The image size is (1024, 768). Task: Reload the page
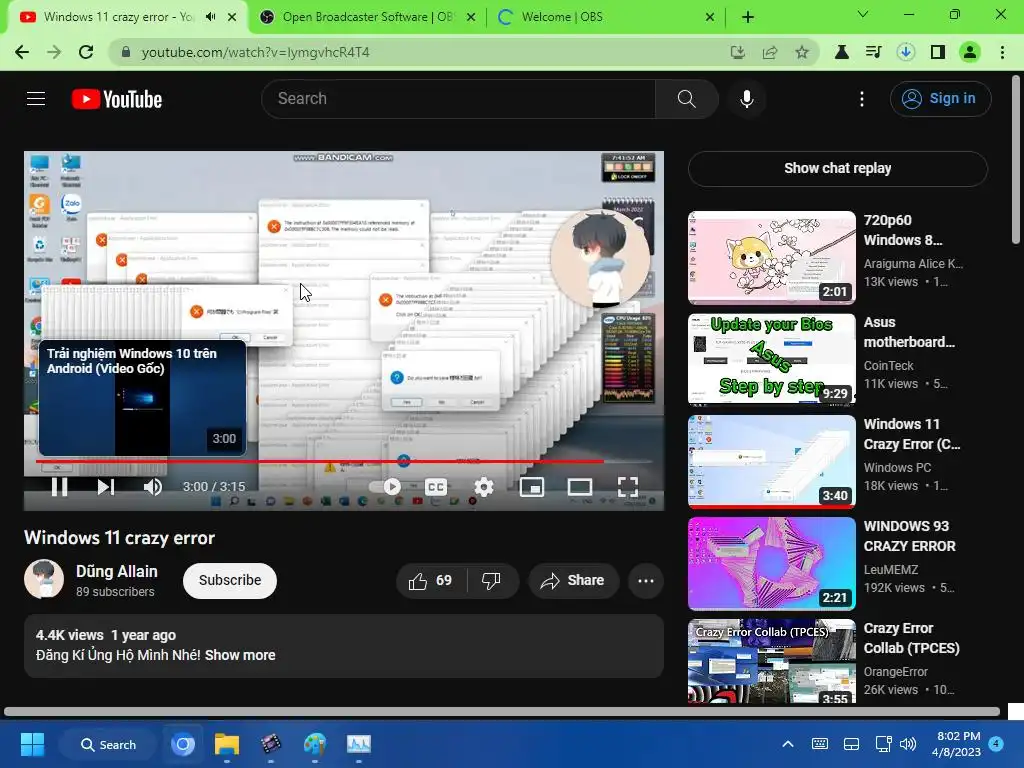click(x=86, y=52)
